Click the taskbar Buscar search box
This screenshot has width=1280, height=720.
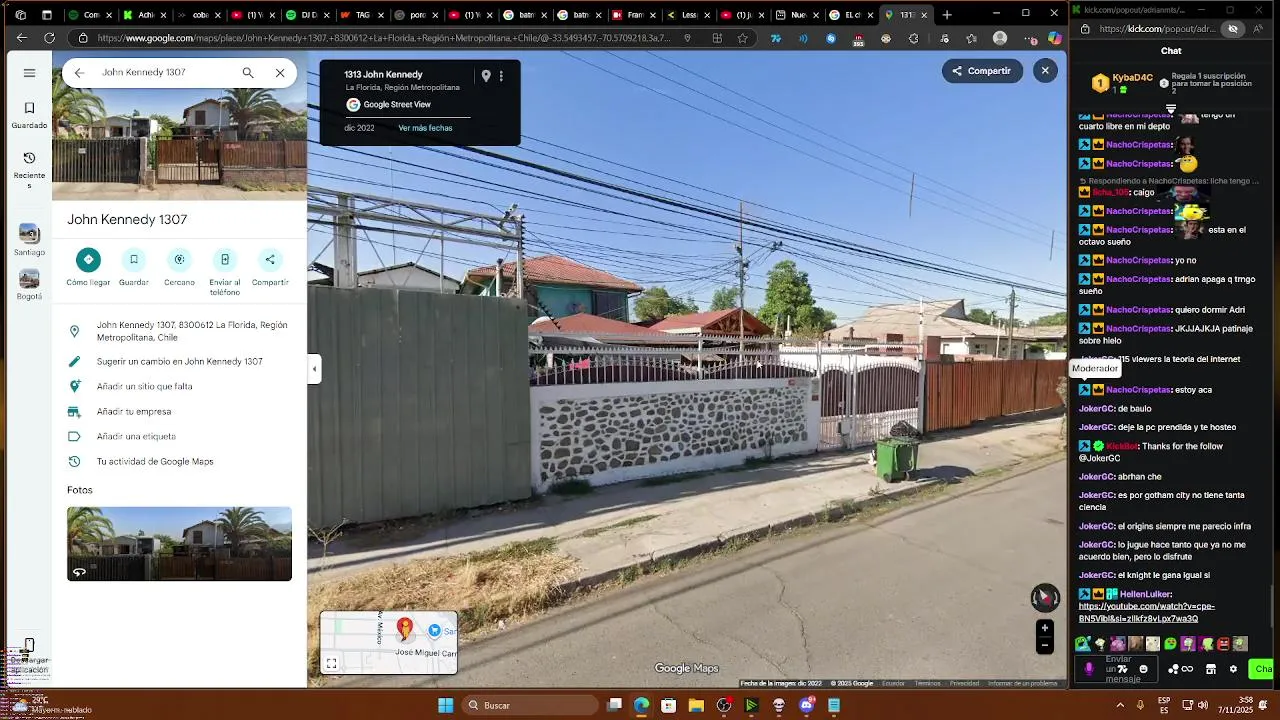tap(533, 705)
